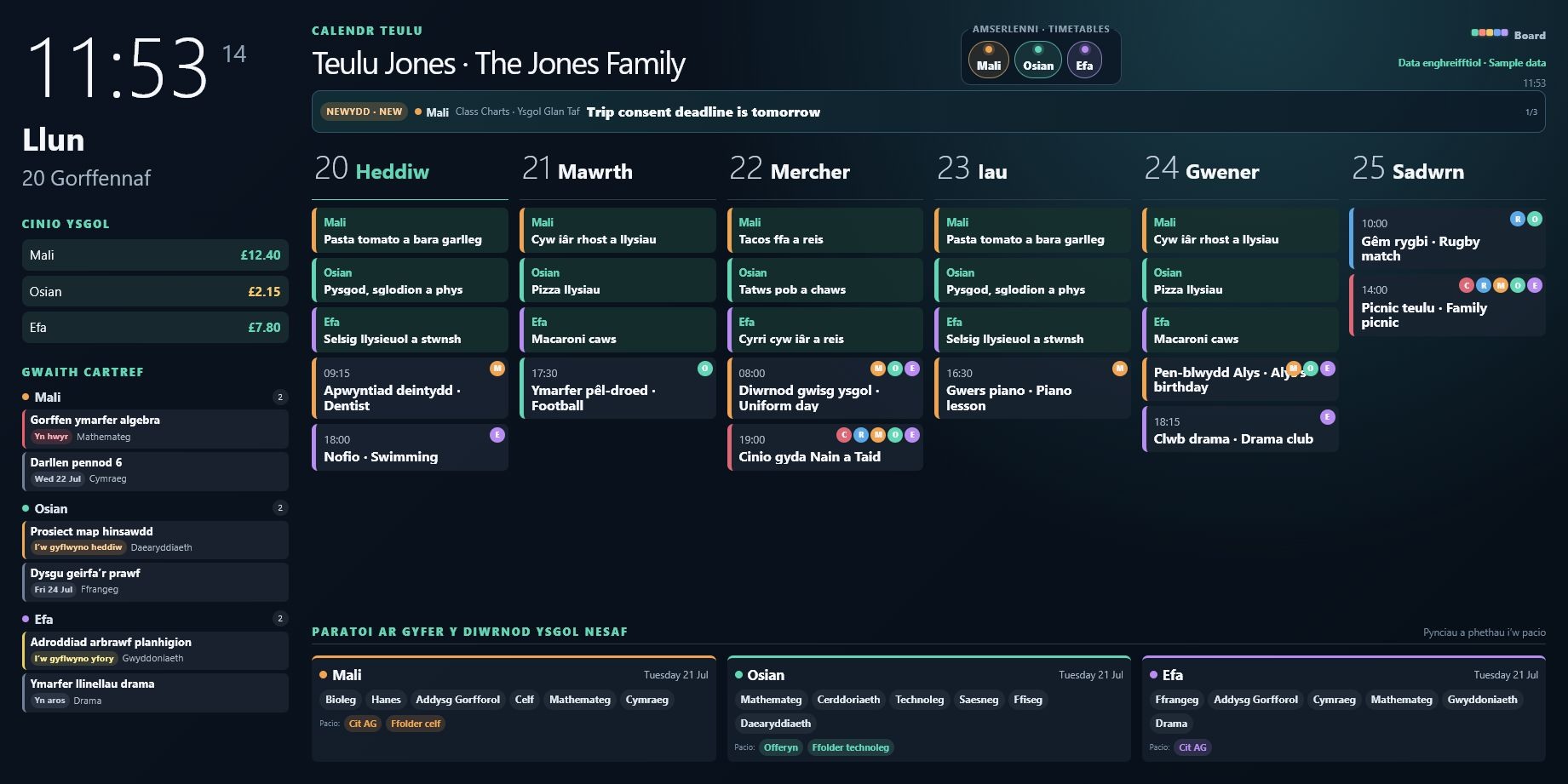Click the M badge on the Dentist appointment

point(497,369)
